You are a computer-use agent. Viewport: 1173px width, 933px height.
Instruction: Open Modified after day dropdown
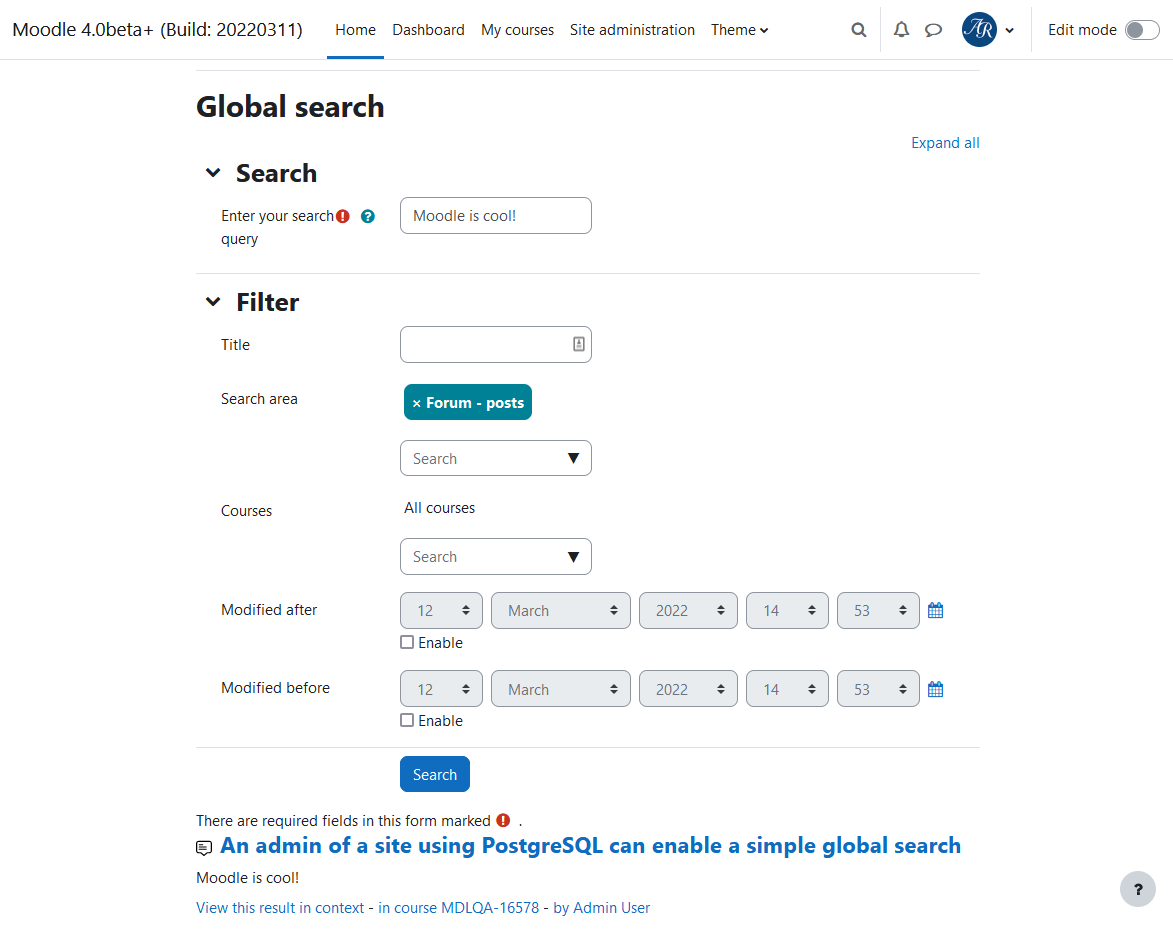click(441, 611)
